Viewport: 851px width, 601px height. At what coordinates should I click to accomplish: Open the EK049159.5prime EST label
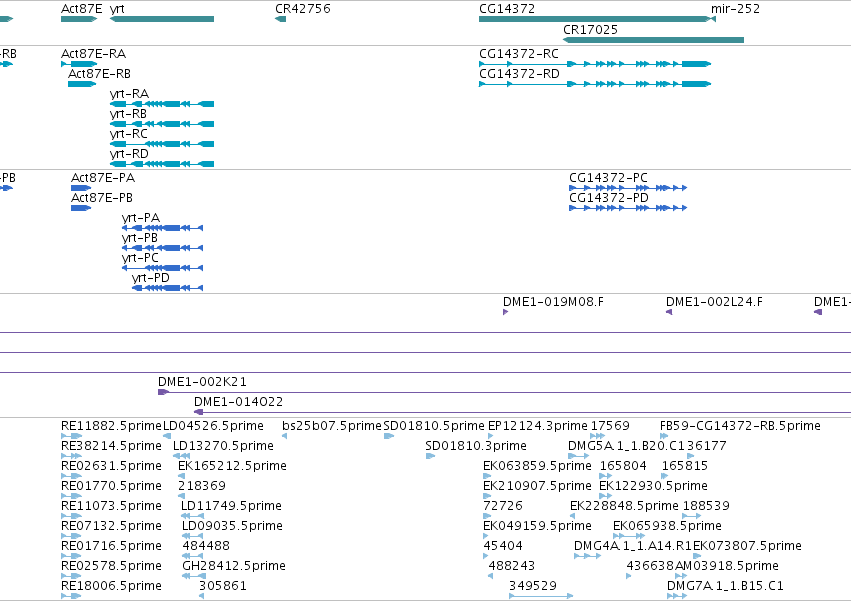pos(537,527)
